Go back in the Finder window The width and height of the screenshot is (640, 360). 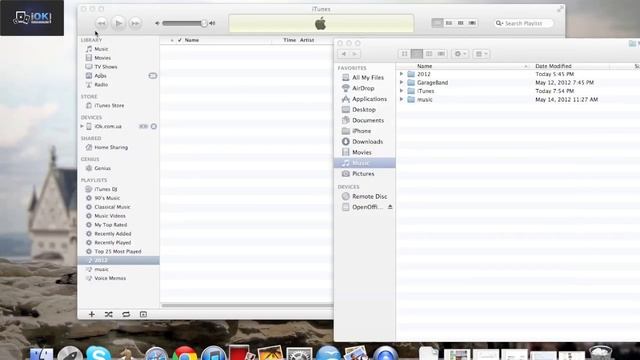[x=344, y=54]
